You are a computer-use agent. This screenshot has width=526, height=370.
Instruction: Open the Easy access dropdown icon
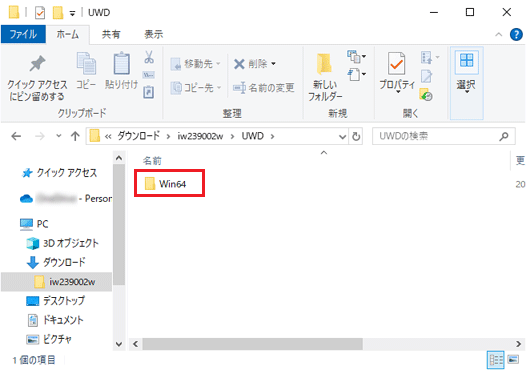(x=356, y=74)
